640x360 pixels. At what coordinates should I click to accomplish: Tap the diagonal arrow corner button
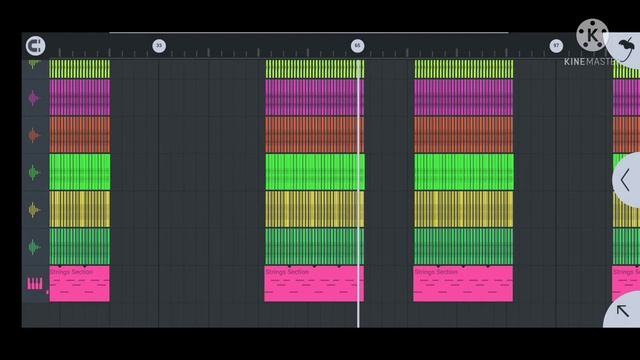pos(622,311)
